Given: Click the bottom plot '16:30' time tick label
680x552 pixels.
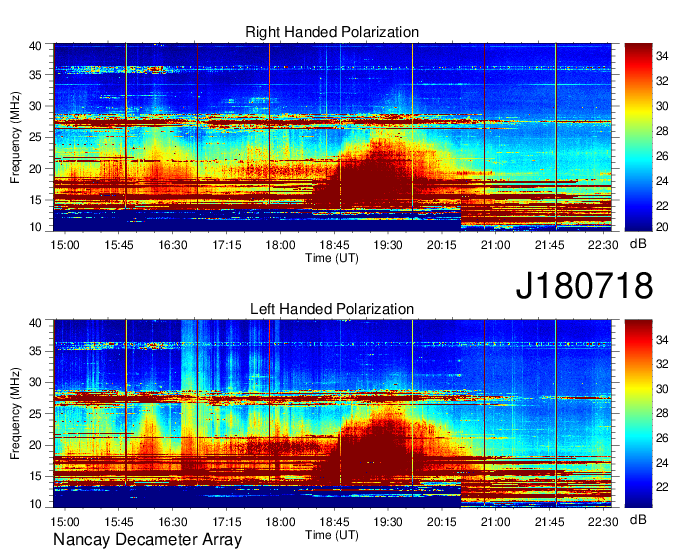Looking at the screenshot, I should (173, 522).
